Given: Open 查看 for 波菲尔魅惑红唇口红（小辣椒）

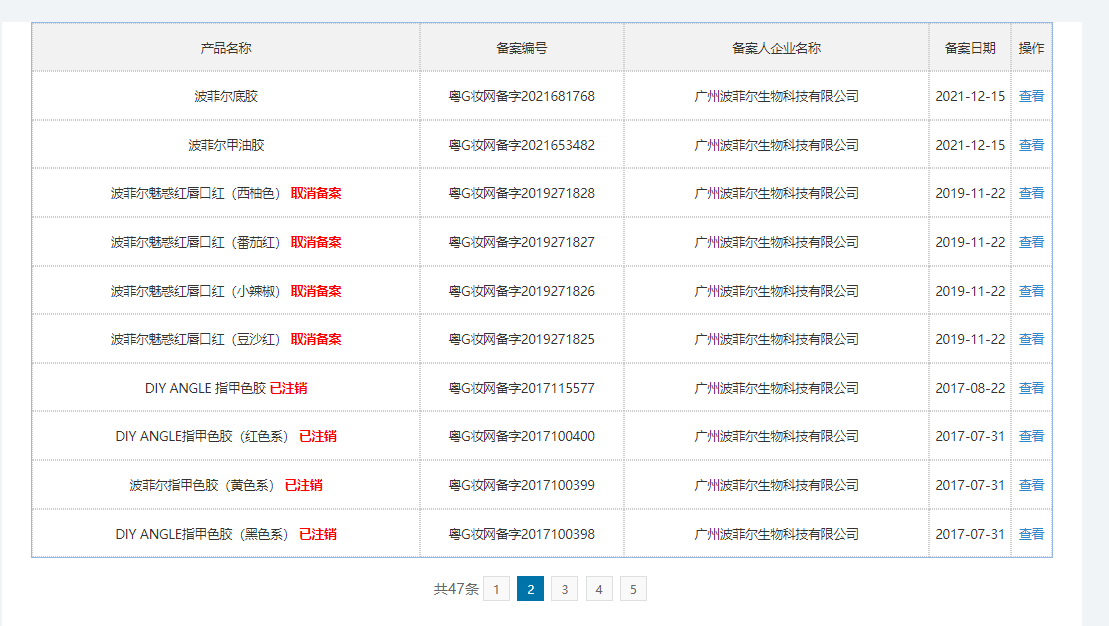Looking at the screenshot, I should (x=1031, y=291).
